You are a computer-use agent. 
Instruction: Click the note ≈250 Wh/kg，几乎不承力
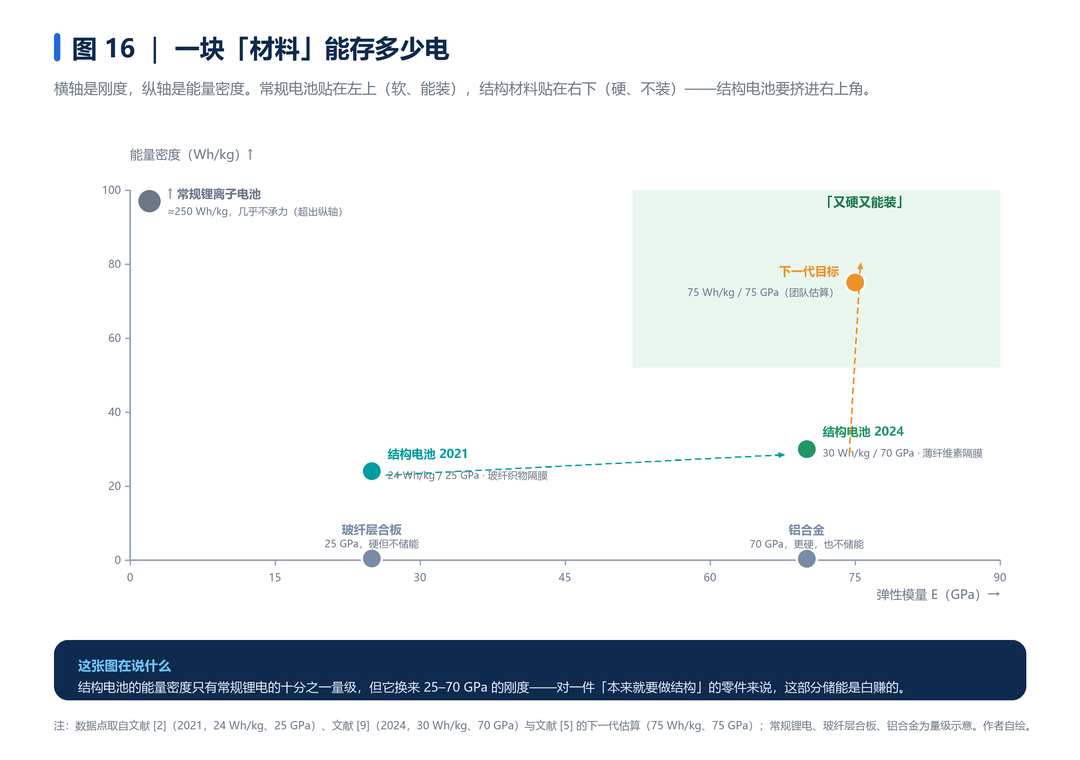click(x=255, y=212)
